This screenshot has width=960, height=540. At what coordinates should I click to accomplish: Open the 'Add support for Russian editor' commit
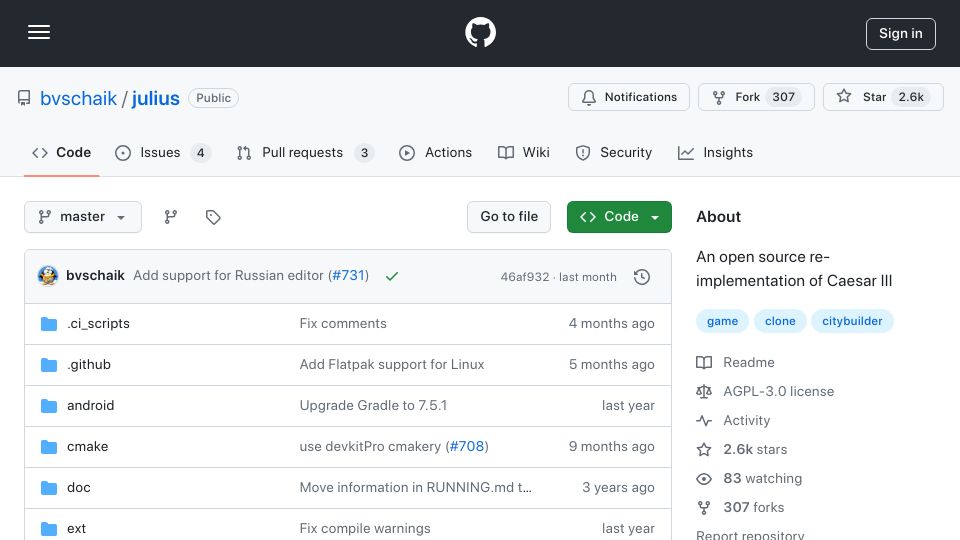(228, 276)
